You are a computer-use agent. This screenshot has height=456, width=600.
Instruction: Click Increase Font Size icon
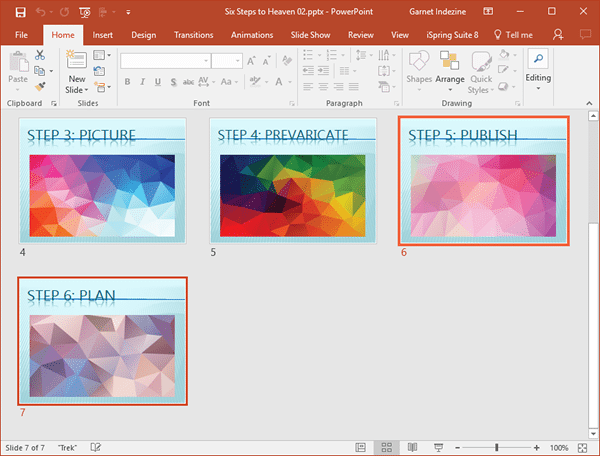tap(251, 60)
